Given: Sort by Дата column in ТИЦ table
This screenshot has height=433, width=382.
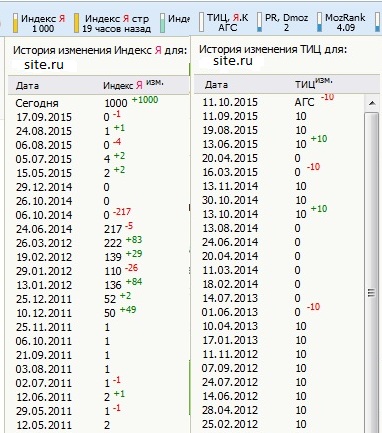Looking at the screenshot, I should click(x=216, y=85).
